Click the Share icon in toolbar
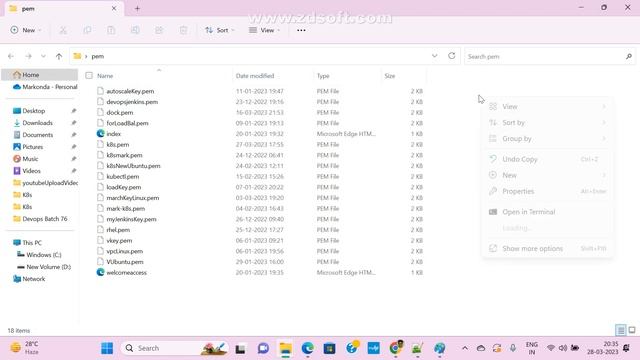Image resolution: width=640 pixels, height=360 pixels. pos(159,30)
